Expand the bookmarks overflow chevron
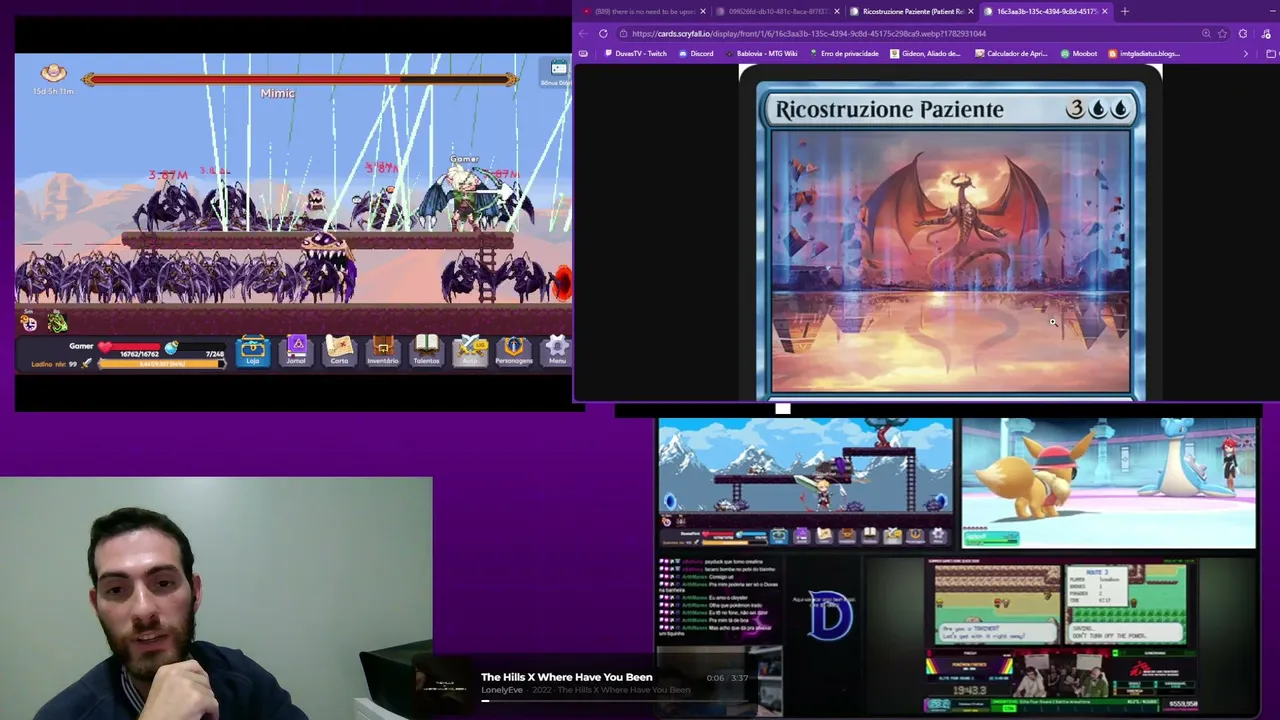Image resolution: width=1280 pixels, height=720 pixels. click(x=1246, y=53)
